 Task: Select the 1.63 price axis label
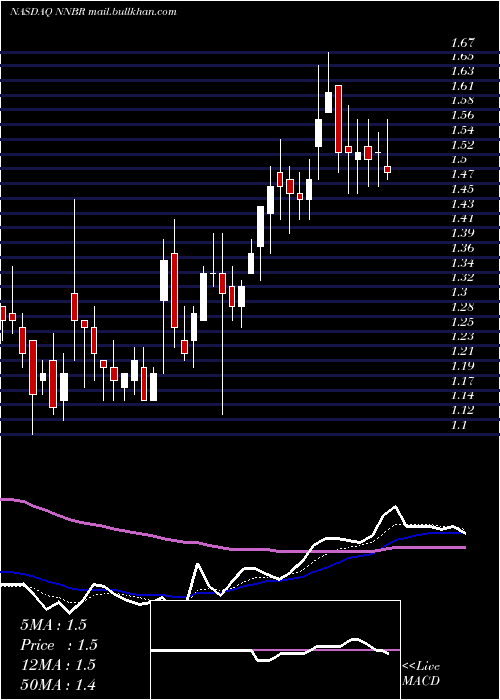462,71
